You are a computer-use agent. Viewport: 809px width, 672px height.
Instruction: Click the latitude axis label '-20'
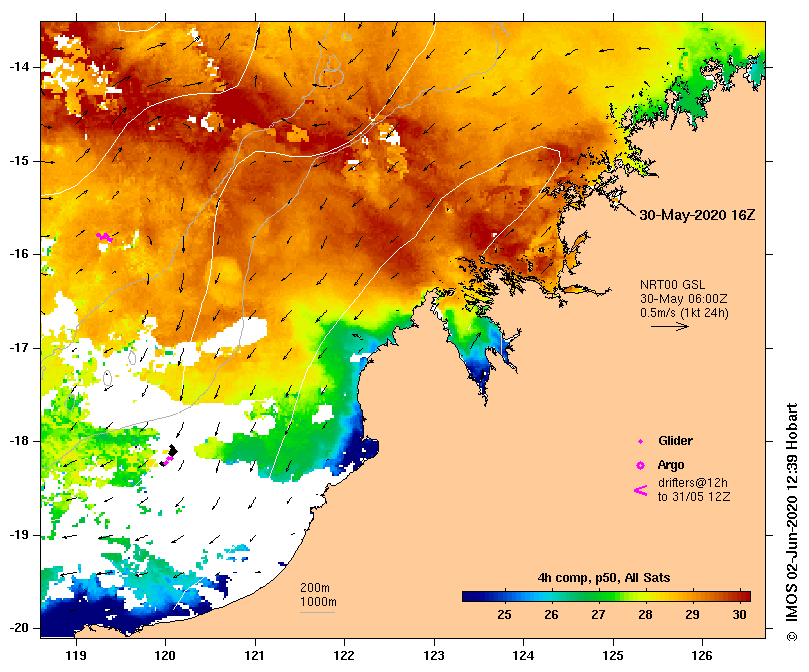pos(20,628)
